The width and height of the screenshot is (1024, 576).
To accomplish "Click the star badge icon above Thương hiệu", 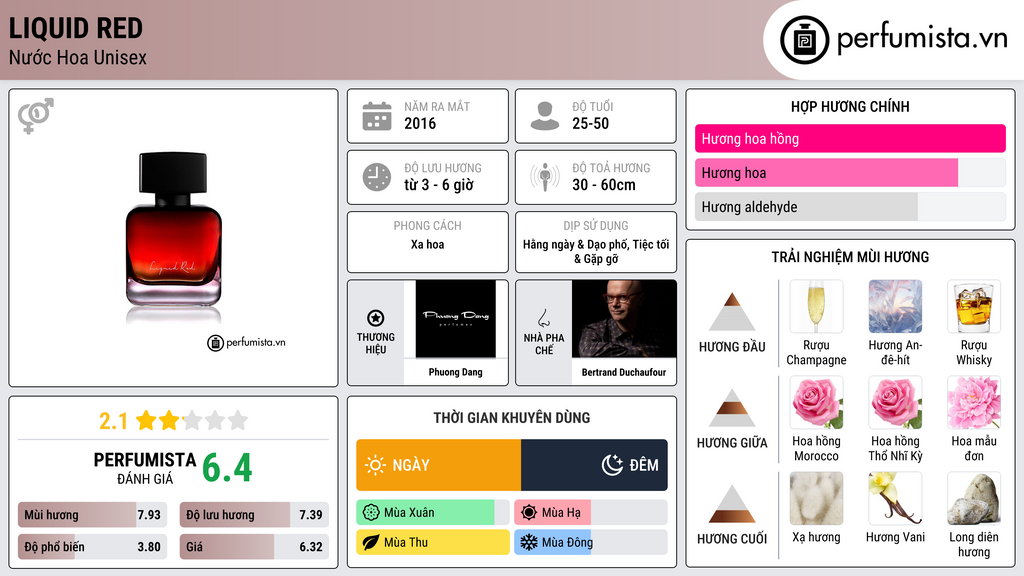I will point(376,318).
